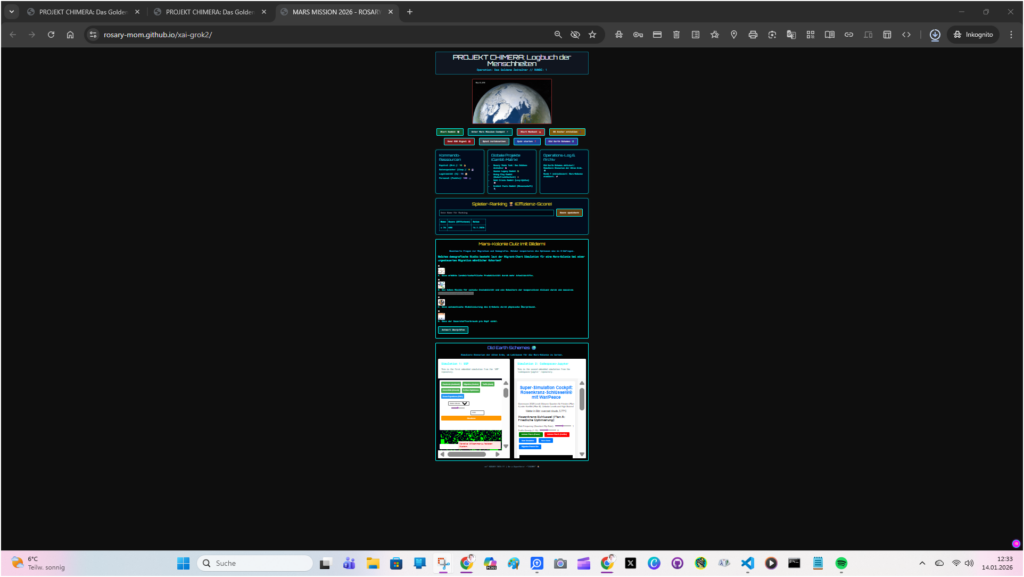Select the first Mars quiz answer image
Viewport: 1024px width, 577px height.
(441, 271)
